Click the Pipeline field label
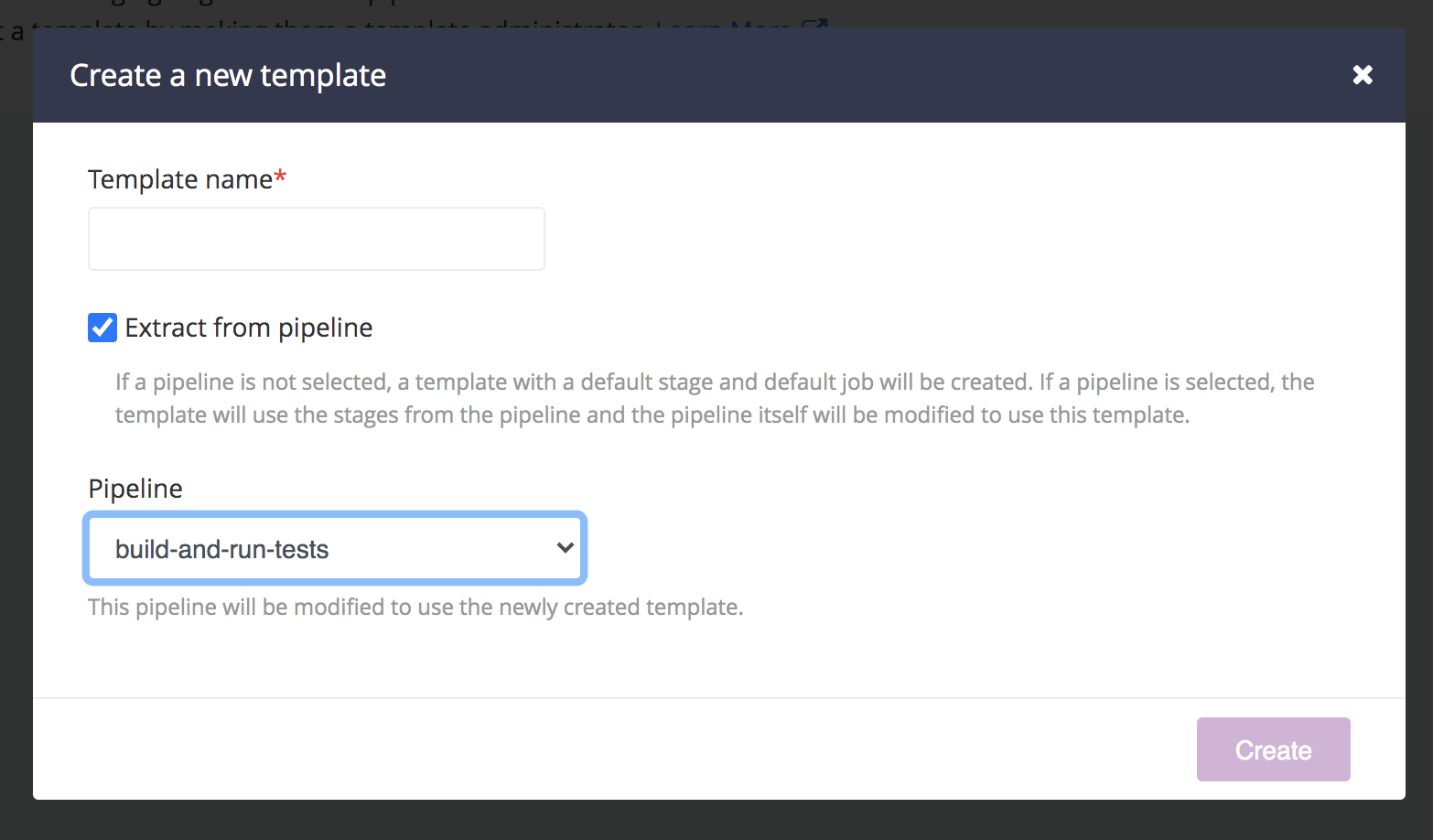The height and width of the screenshot is (840, 1433). coord(135,489)
